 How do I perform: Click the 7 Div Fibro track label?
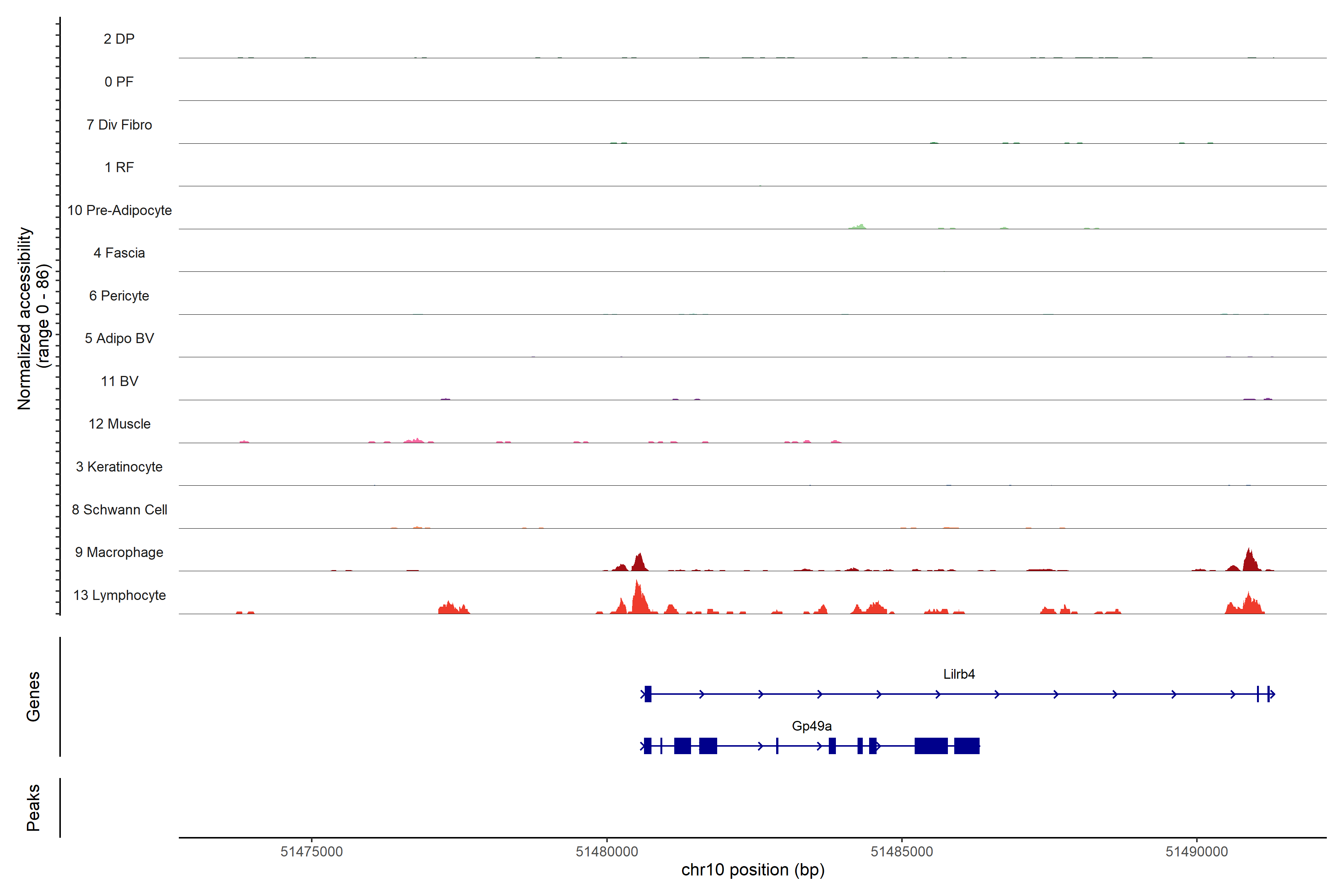(x=119, y=125)
